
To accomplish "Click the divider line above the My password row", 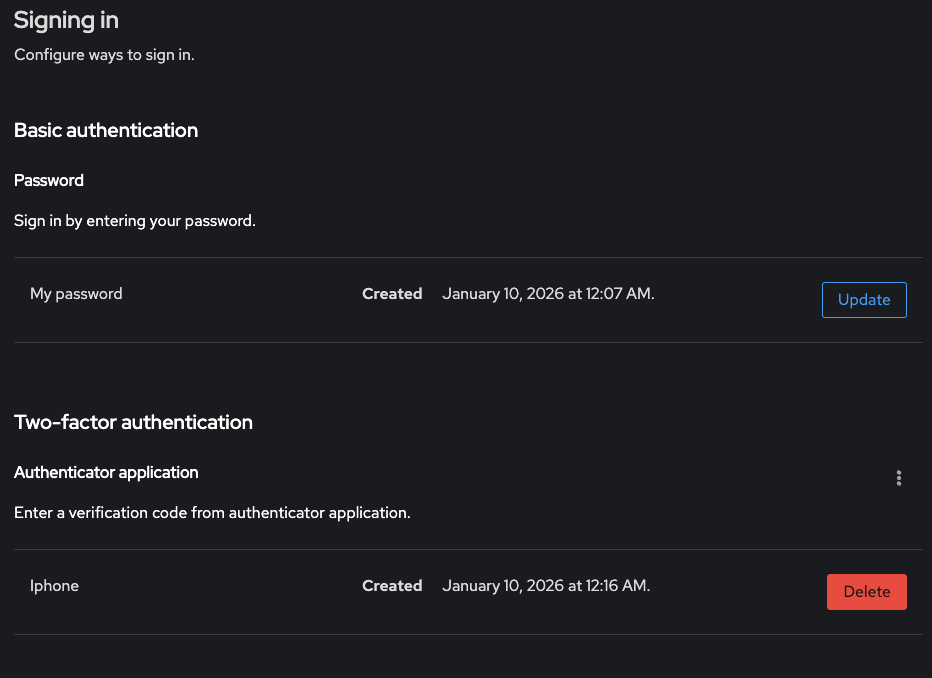I will [468, 257].
